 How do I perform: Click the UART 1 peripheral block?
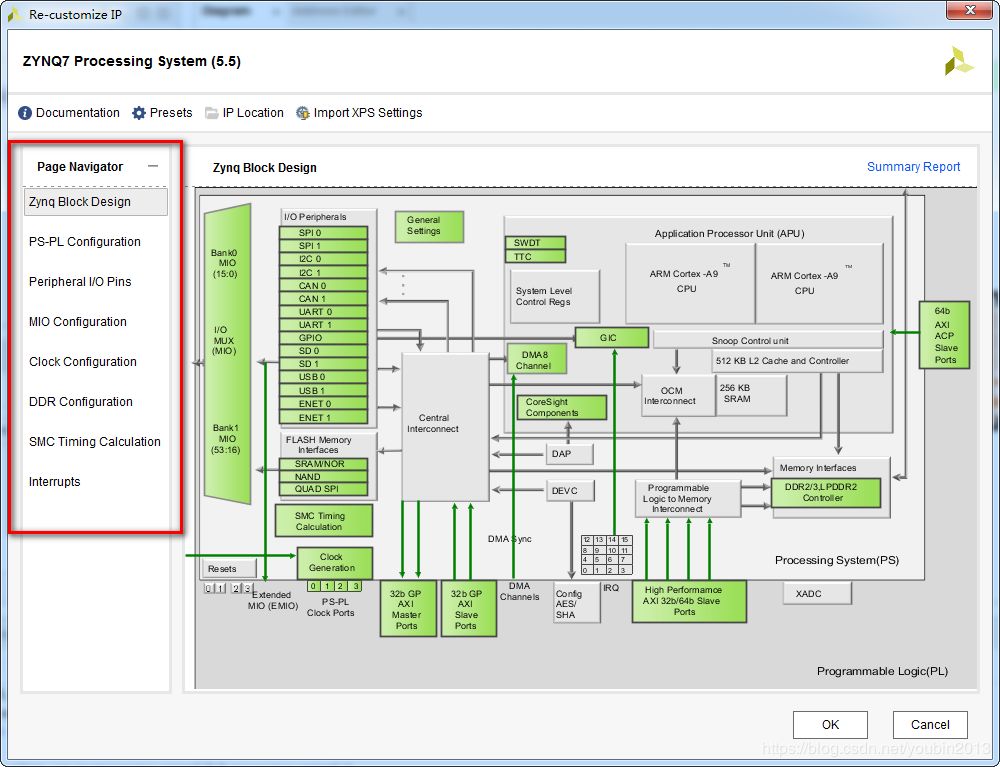[323, 325]
